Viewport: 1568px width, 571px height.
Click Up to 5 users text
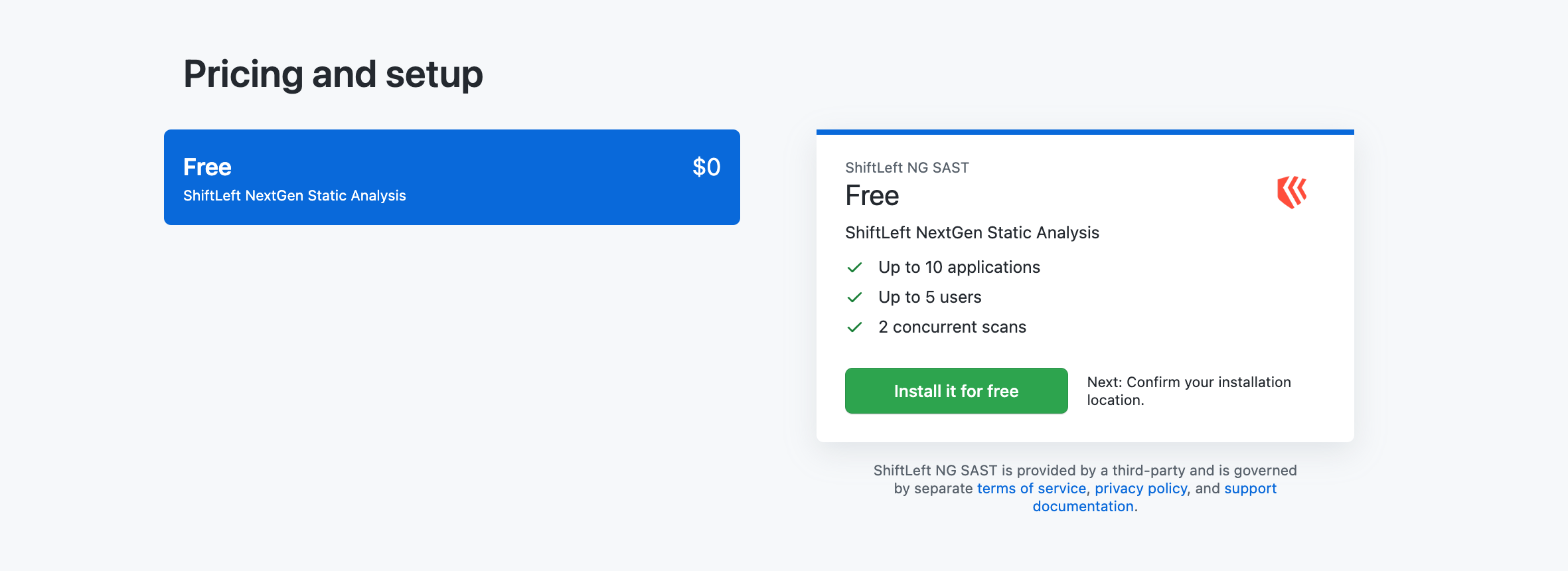930,297
